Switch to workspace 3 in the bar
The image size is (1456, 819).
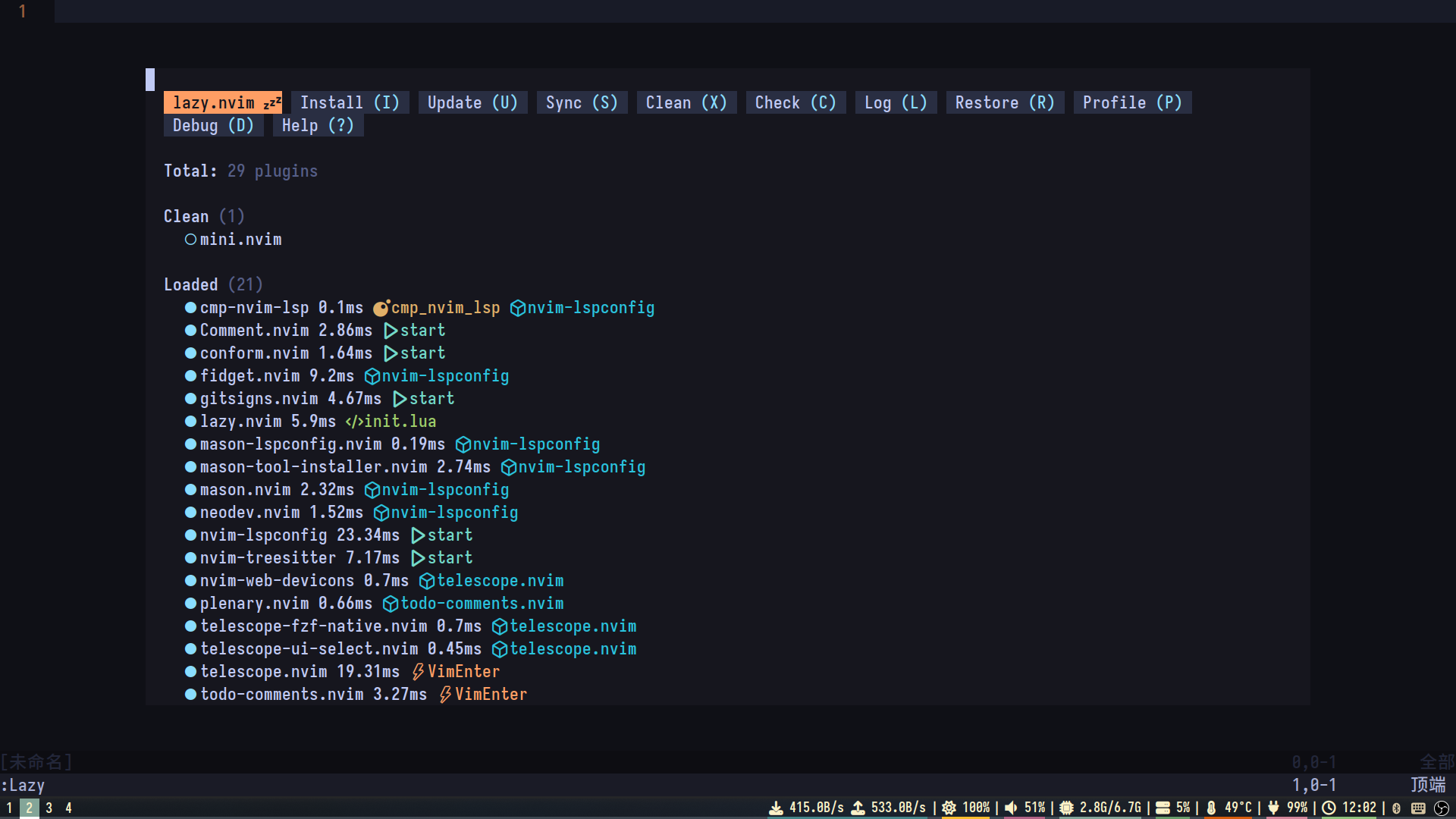click(49, 808)
